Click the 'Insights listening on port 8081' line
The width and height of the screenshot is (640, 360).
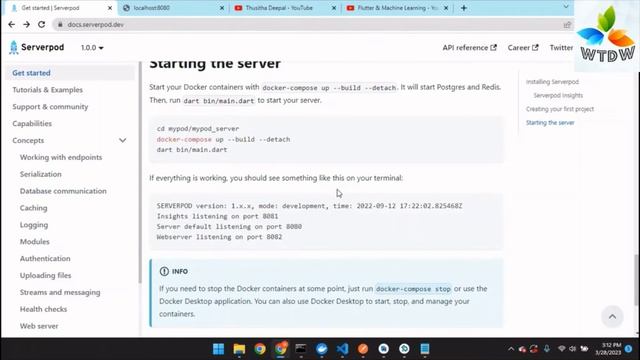tap(217, 216)
